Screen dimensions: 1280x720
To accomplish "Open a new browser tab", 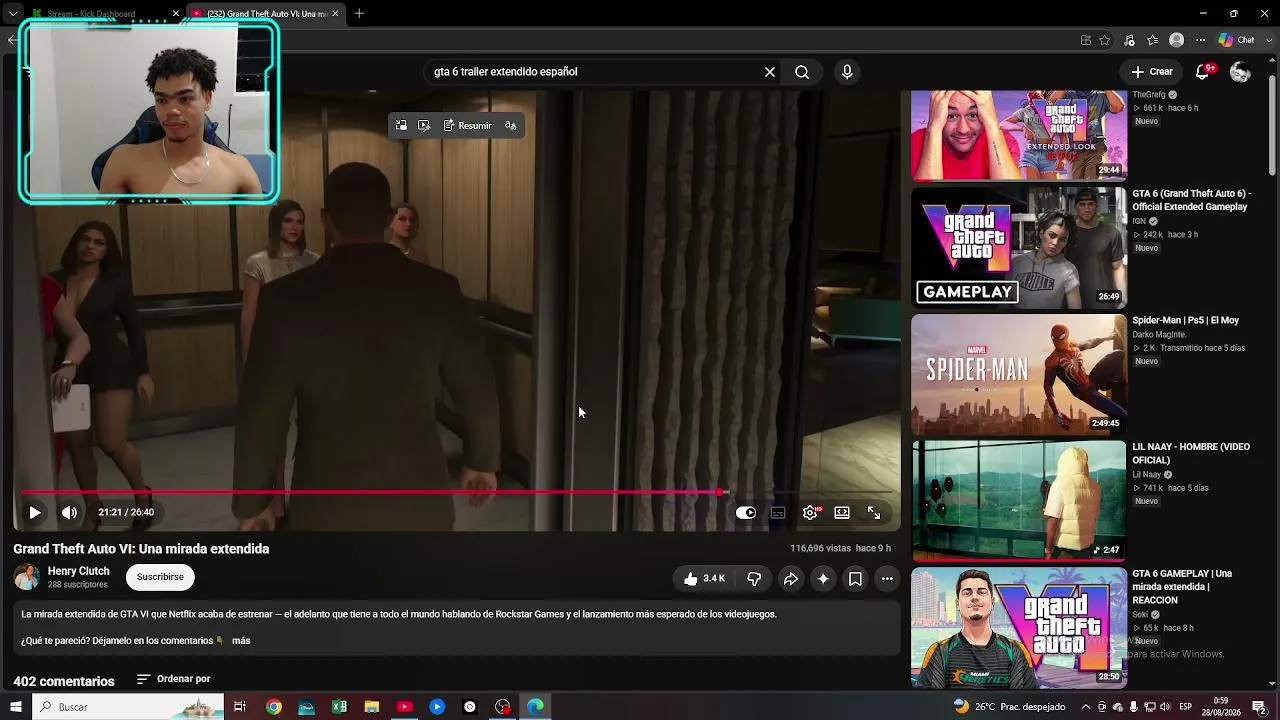I will tap(359, 14).
